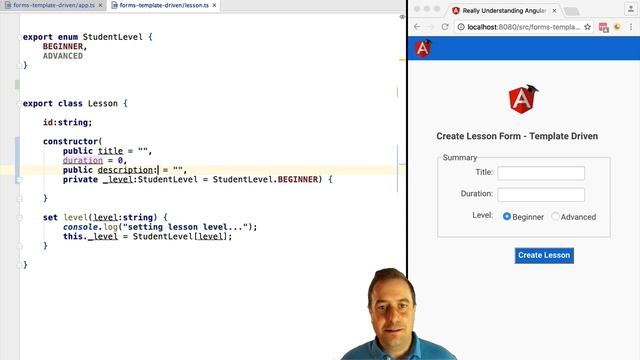The height and width of the screenshot is (360, 640).
Task: Click the Angular logo in blue header
Action: pos(423,48)
